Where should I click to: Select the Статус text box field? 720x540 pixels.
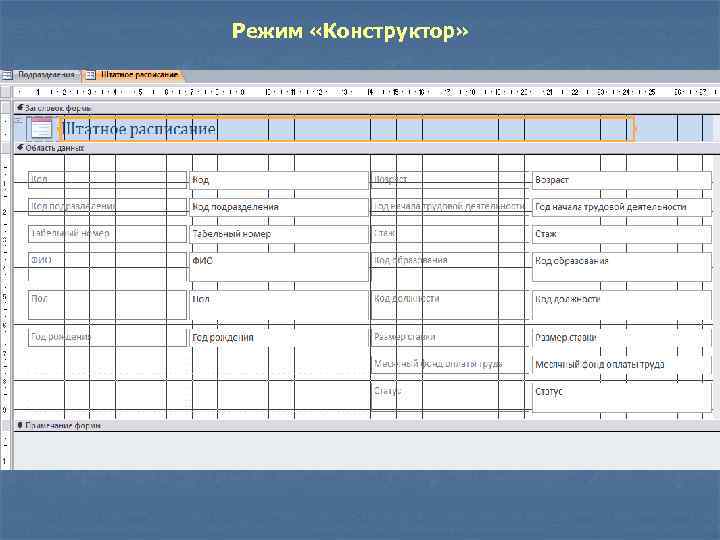pyautogui.click(x=622, y=397)
